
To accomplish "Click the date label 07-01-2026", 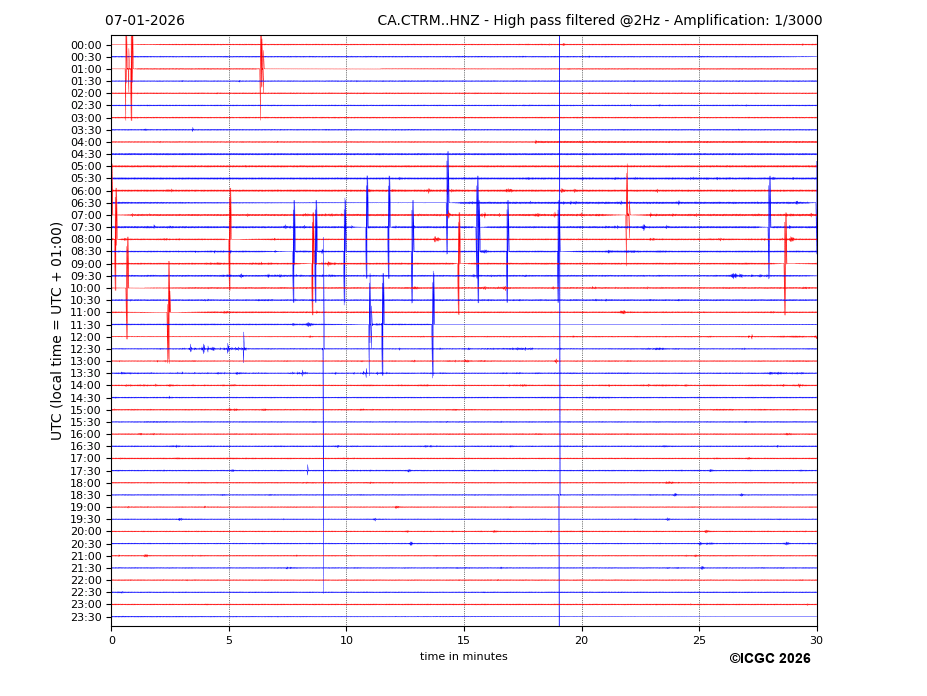I will pos(145,21).
